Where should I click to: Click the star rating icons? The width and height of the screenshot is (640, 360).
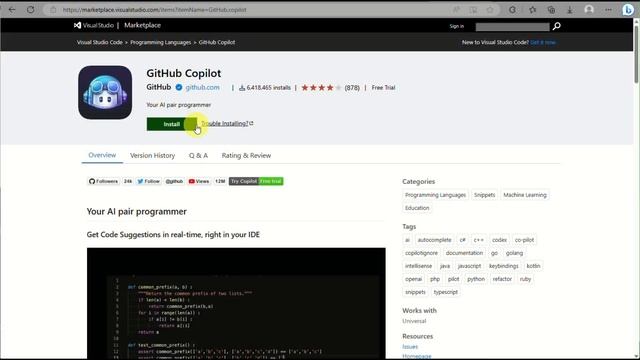(321, 87)
